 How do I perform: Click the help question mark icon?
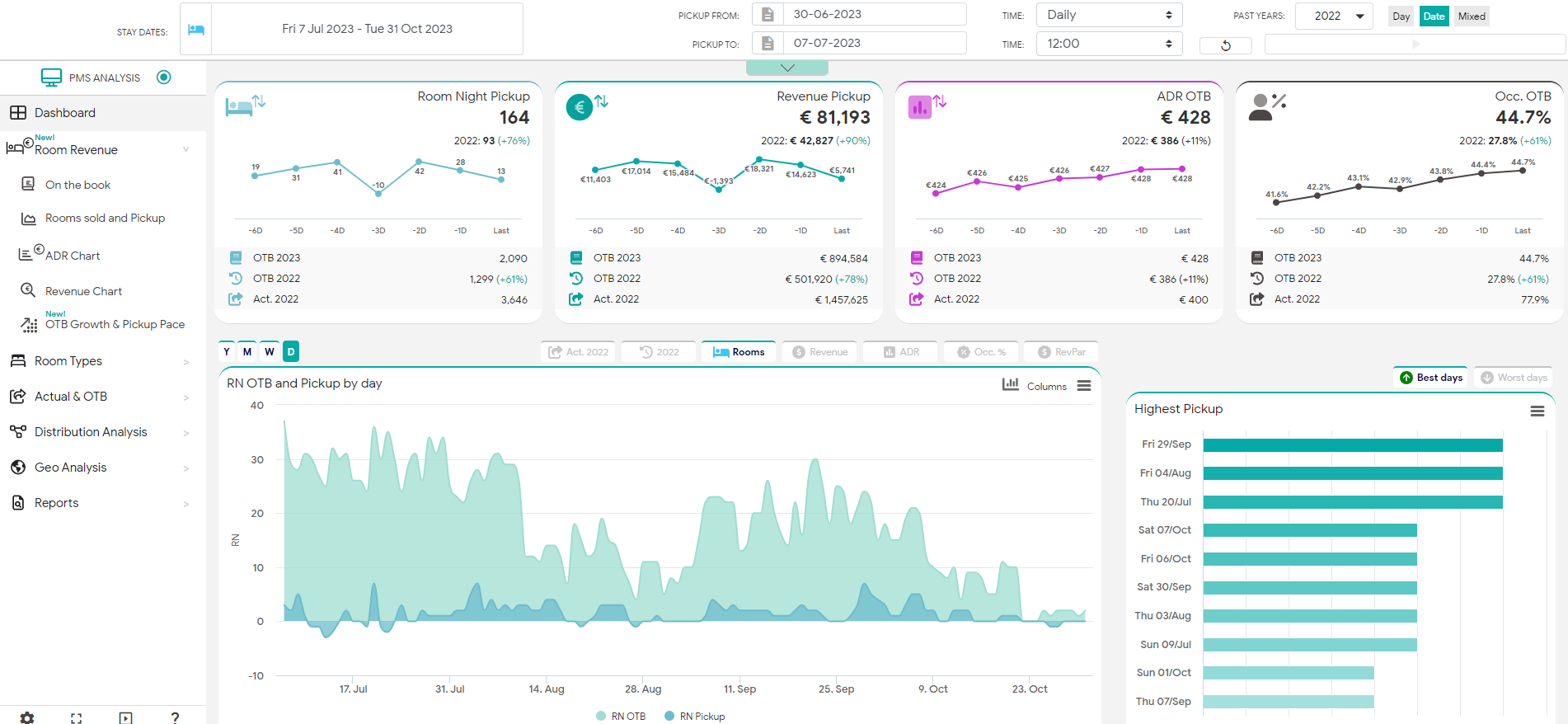point(175,718)
